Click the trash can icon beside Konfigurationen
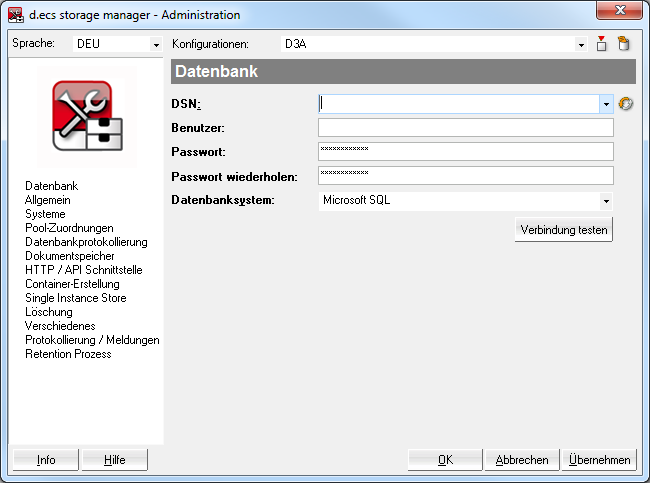The width and height of the screenshot is (650, 483). [x=624, y=44]
